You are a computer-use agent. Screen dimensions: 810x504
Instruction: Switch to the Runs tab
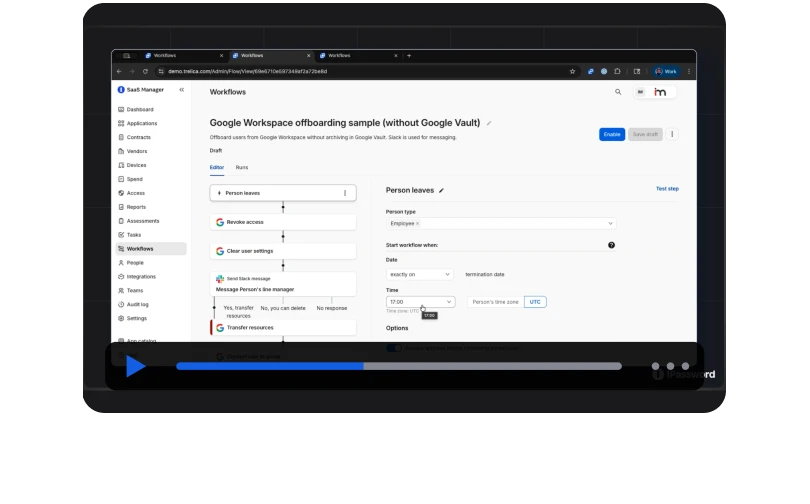242,167
